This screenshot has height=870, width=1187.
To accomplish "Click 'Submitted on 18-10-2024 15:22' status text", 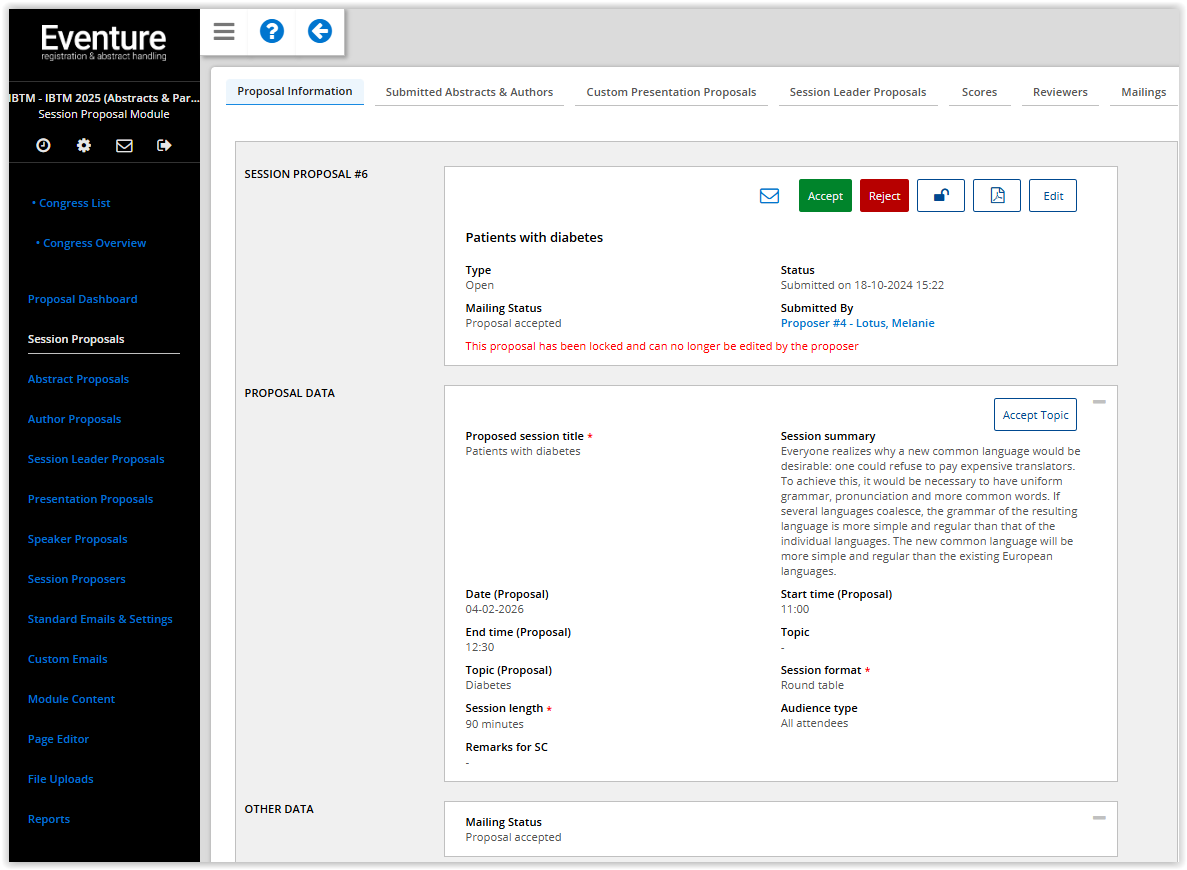I will pos(862,285).
